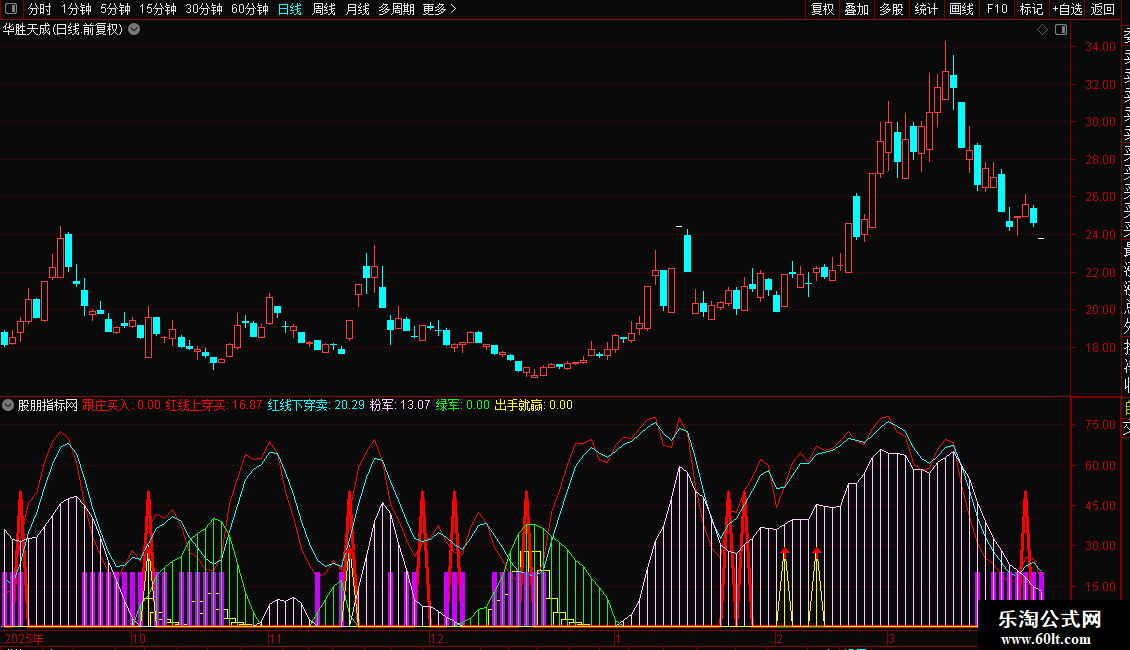Click the 标记 mark button
The width and height of the screenshot is (1130, 650).
point(1031,9)
